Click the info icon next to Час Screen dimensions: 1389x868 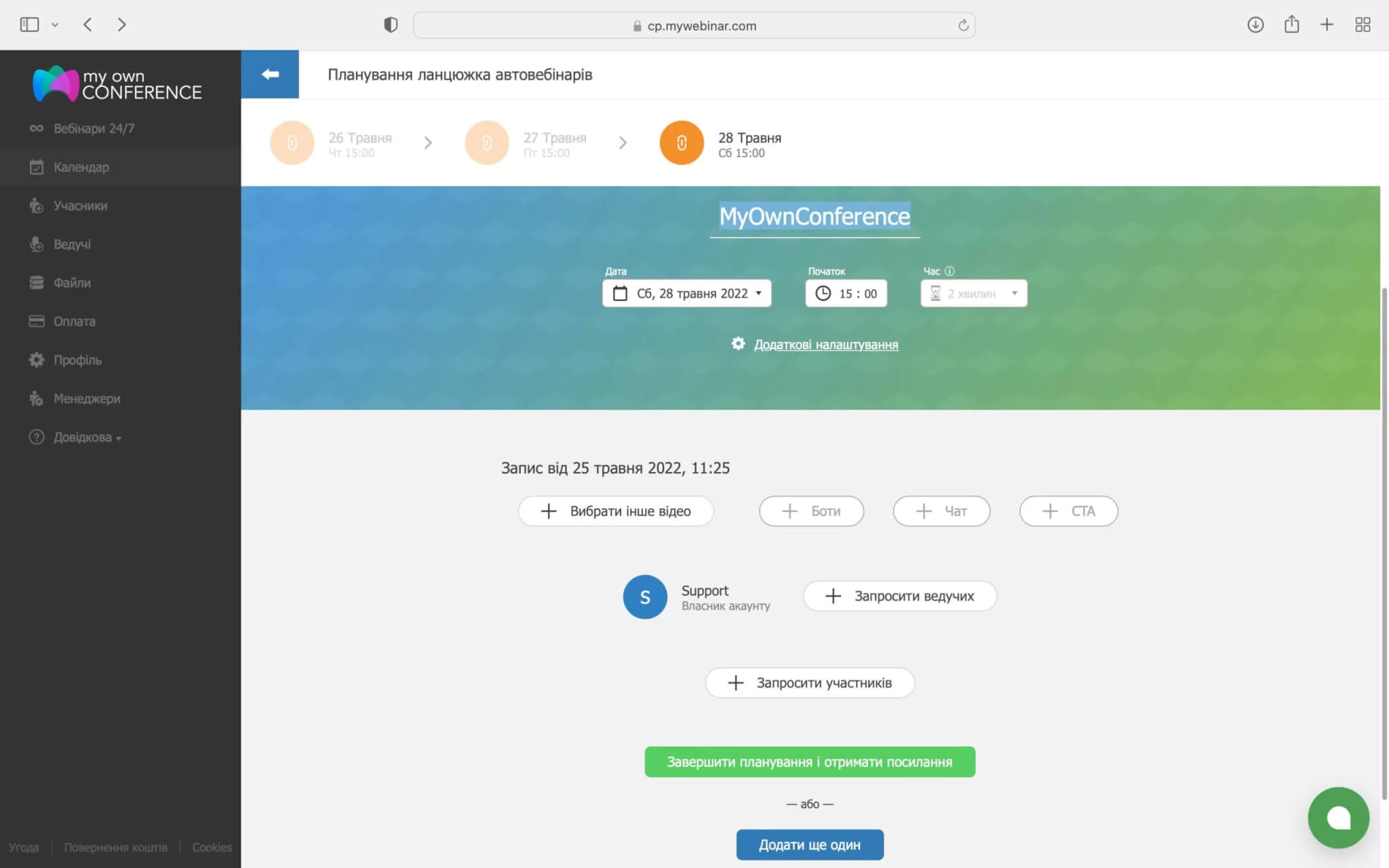click(950, 271)
